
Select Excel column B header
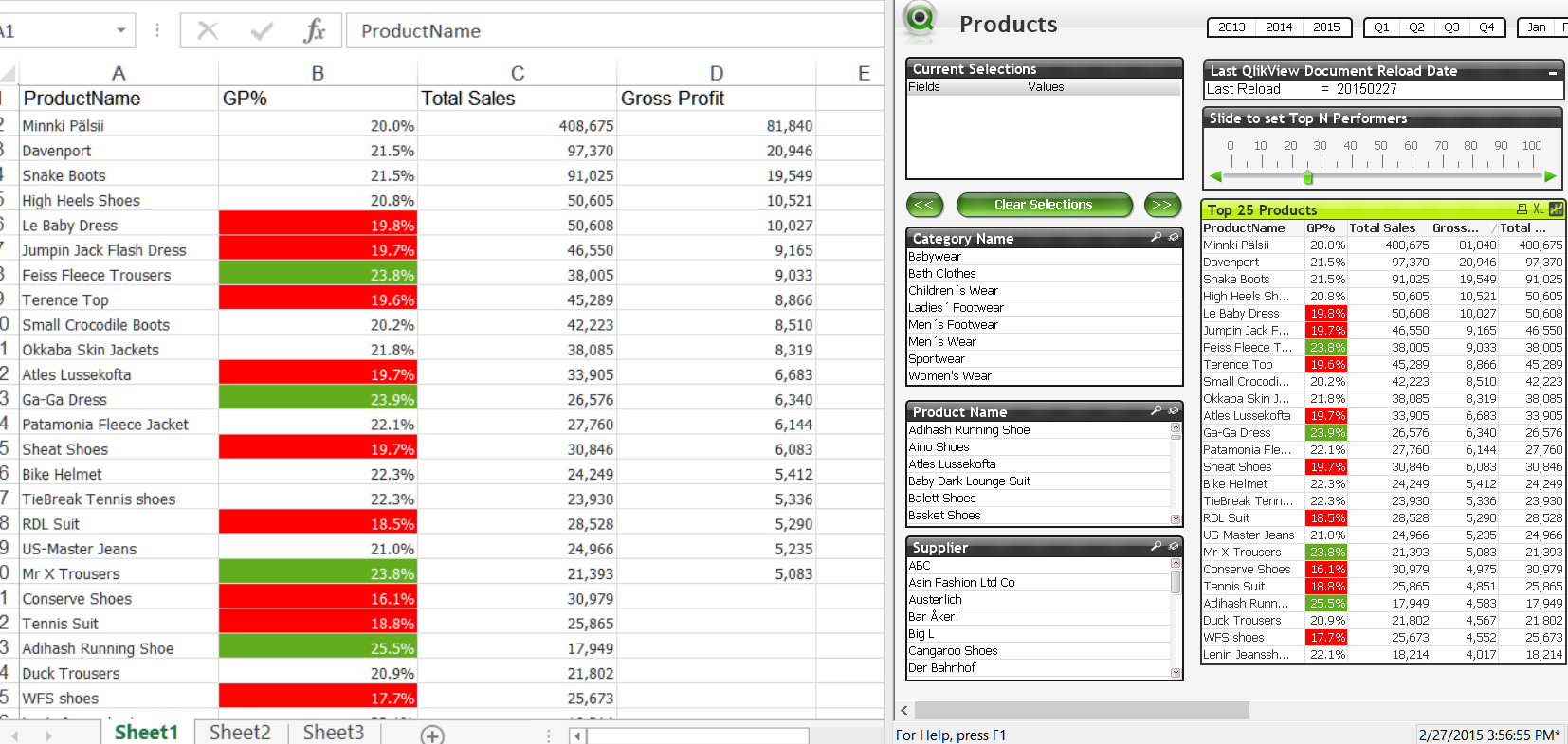318,73
